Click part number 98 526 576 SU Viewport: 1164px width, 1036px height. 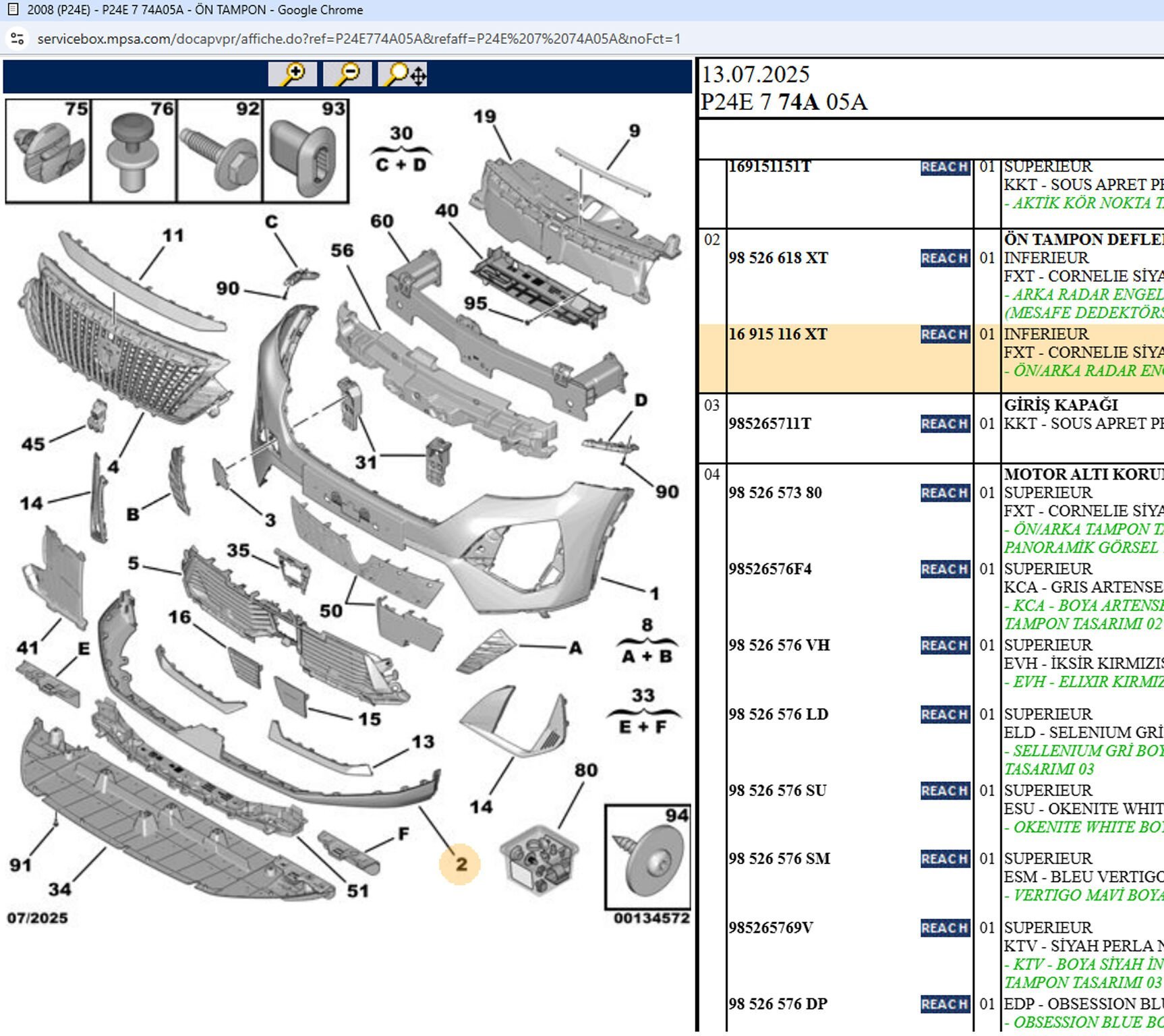coord(777,790)
